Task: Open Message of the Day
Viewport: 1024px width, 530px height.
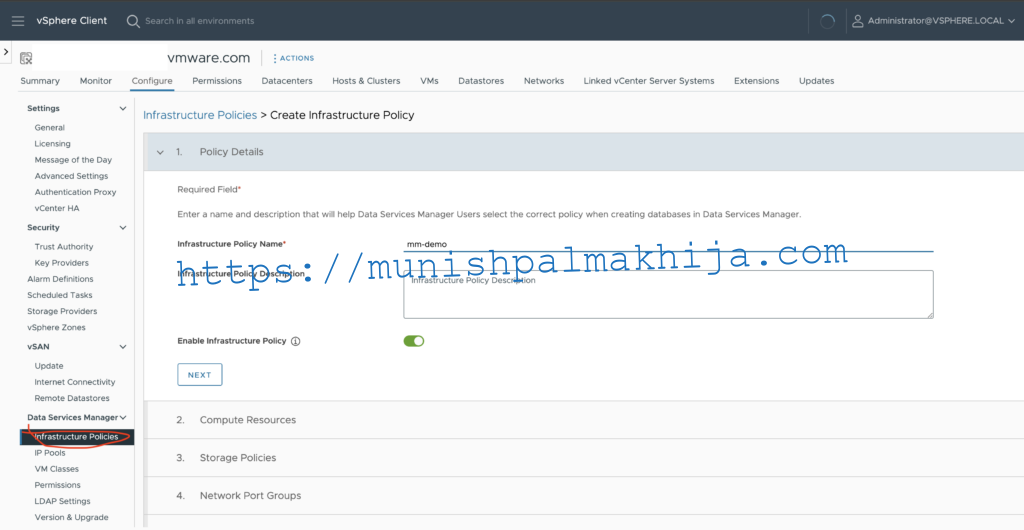Action: click(x=73, y=160)
